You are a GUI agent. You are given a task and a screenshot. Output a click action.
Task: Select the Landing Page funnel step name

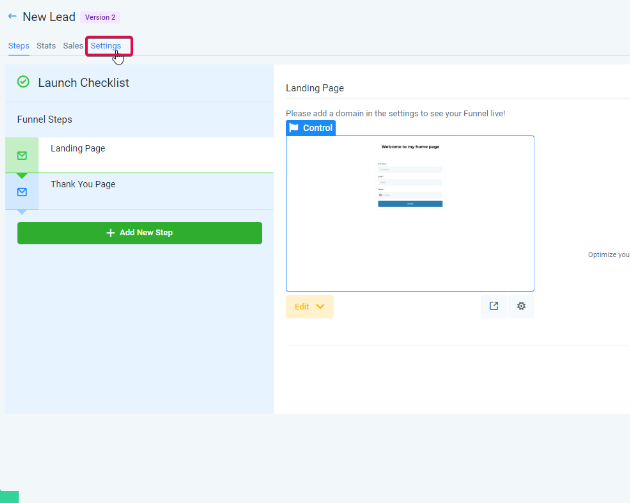coord(78,148)
